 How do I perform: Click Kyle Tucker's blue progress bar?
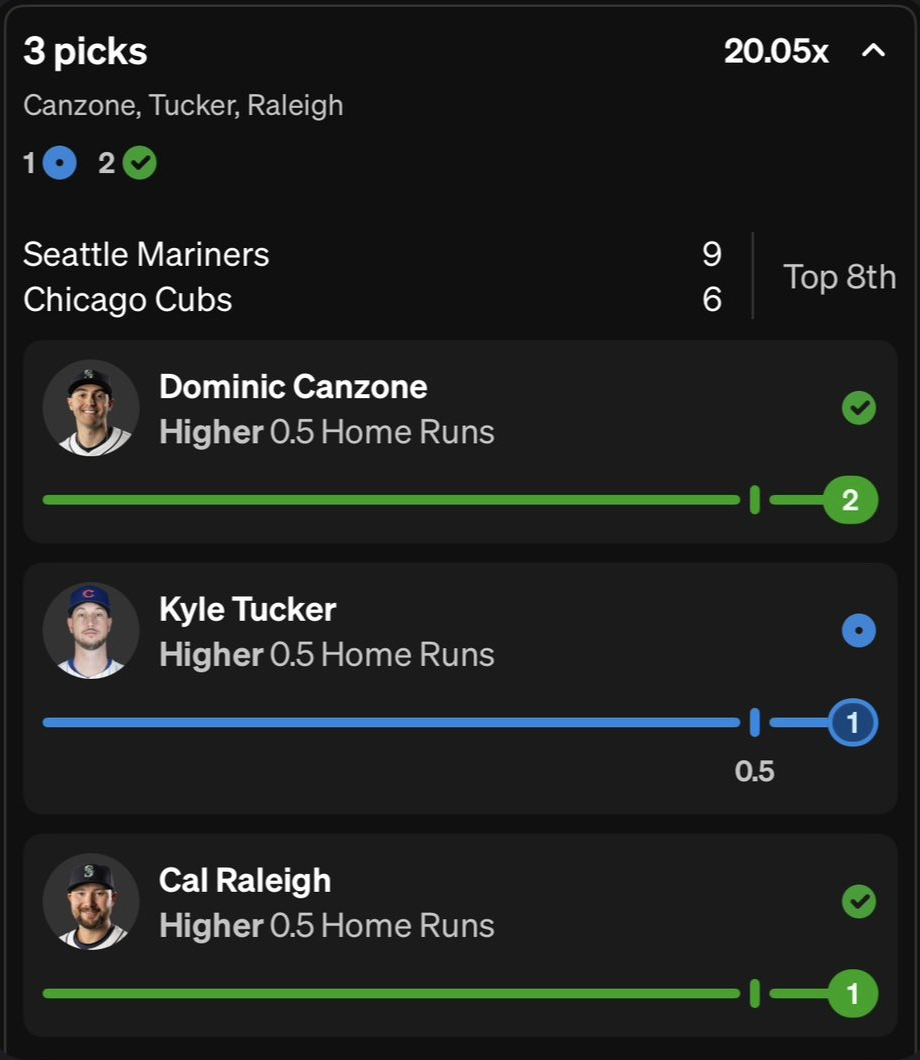pyautogui.click(x=391, y=723)
